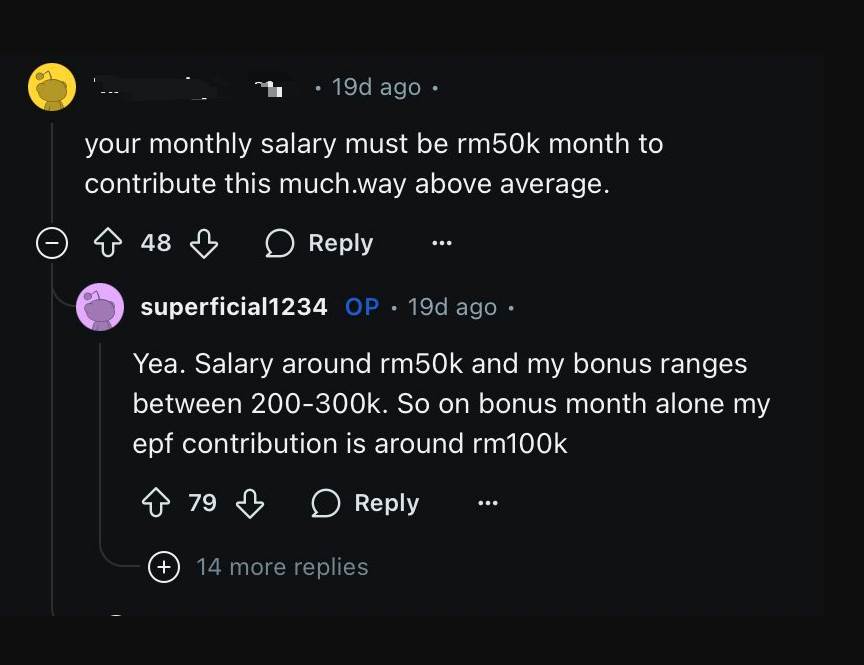Click speech bubble icon on top comment
The height and width of the screenshot is (665, 864).
[279, 243]
